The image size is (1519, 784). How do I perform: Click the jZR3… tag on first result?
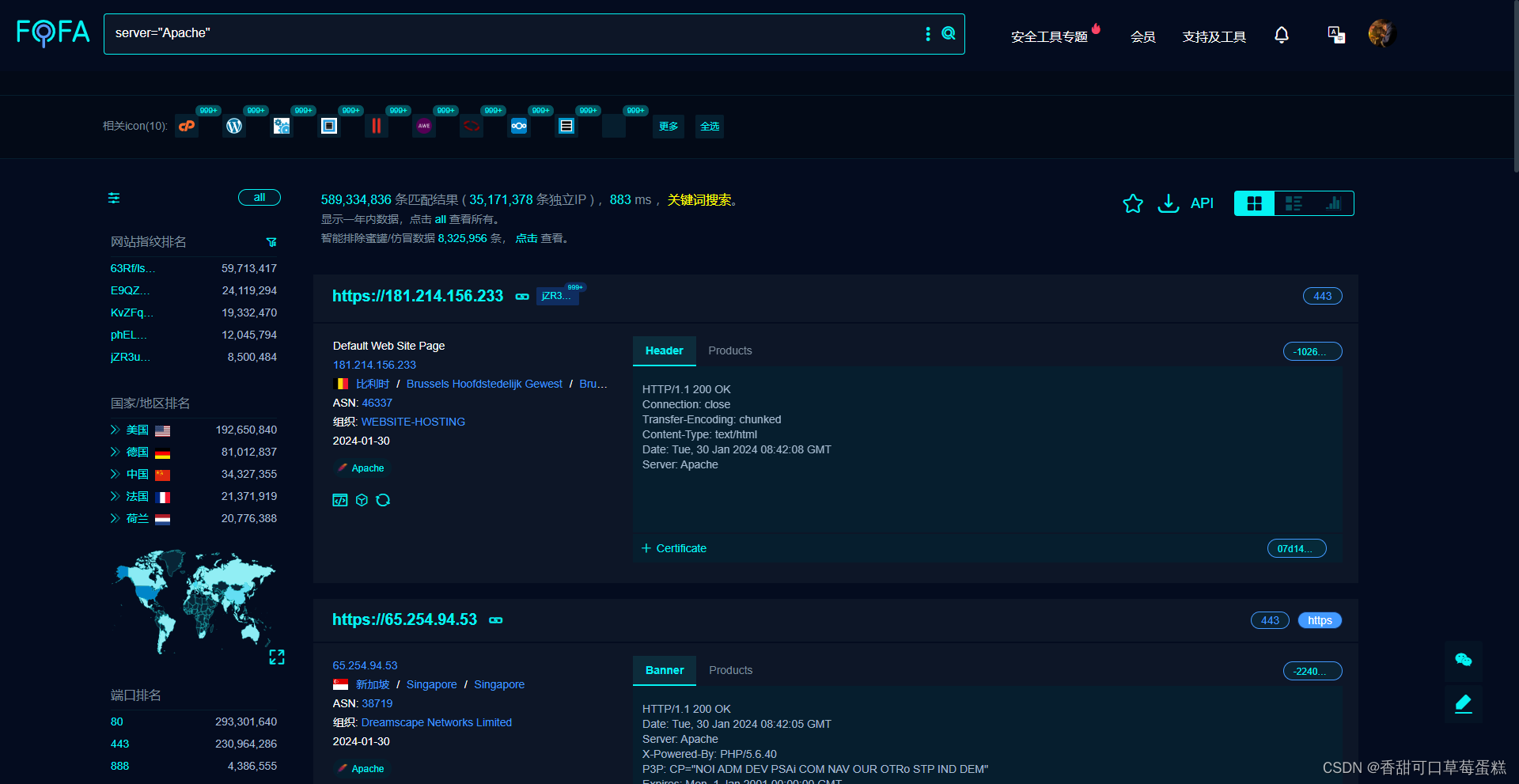[557, 296]
